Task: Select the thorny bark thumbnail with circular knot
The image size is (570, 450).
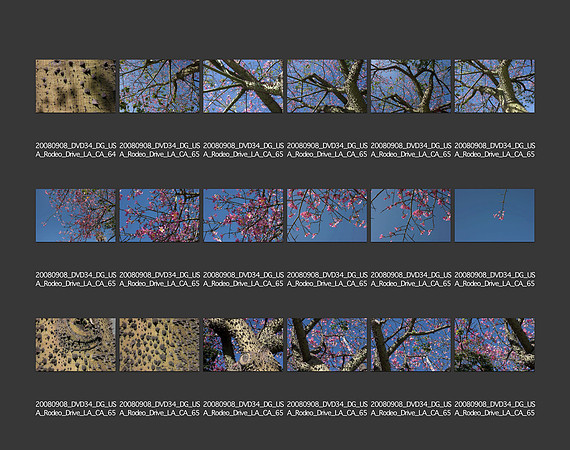Action: 76,345
